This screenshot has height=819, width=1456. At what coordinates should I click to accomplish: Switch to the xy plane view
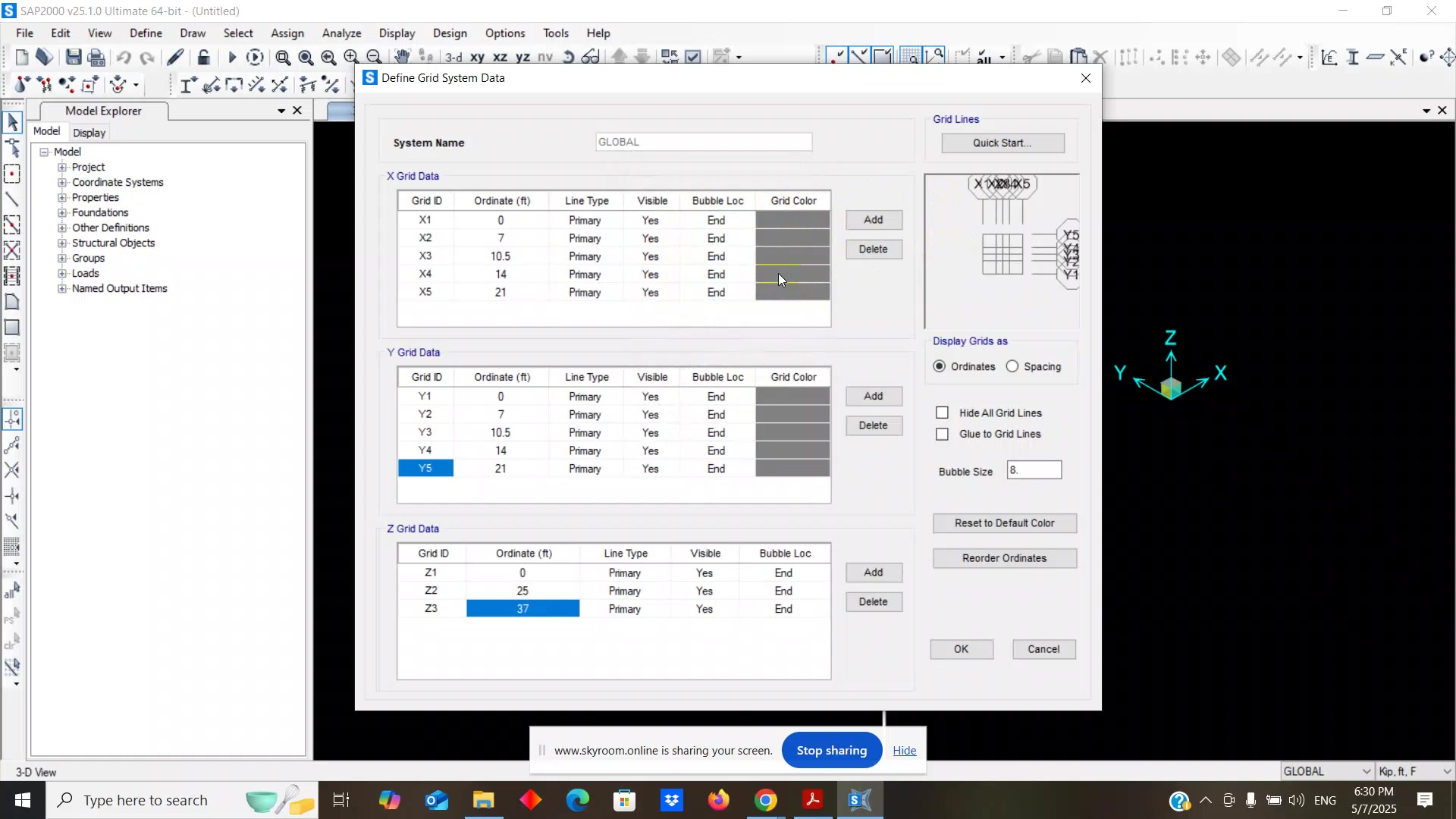[x=477, y=57]
